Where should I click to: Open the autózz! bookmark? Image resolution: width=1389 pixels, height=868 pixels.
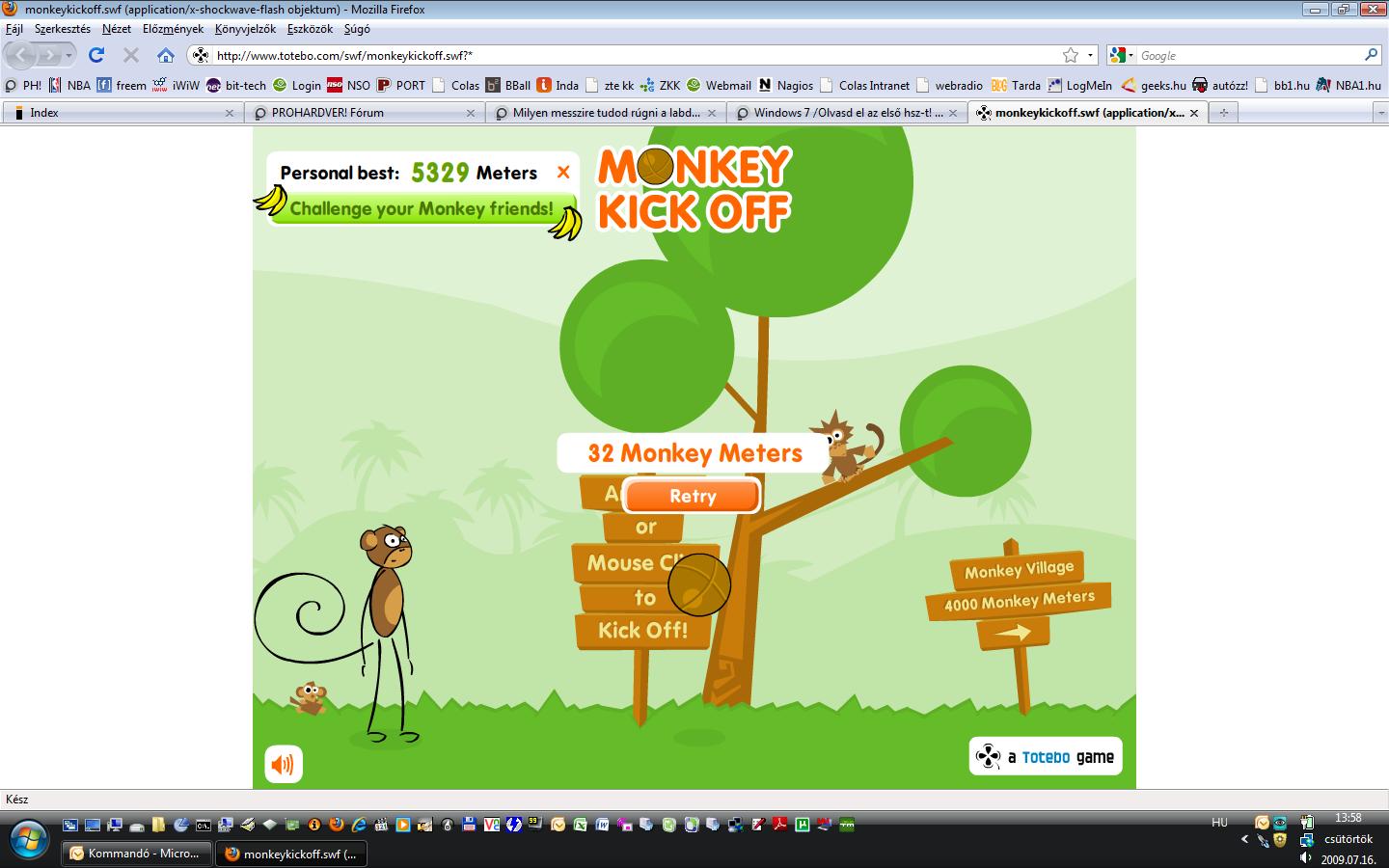[x=1220, y=85]
